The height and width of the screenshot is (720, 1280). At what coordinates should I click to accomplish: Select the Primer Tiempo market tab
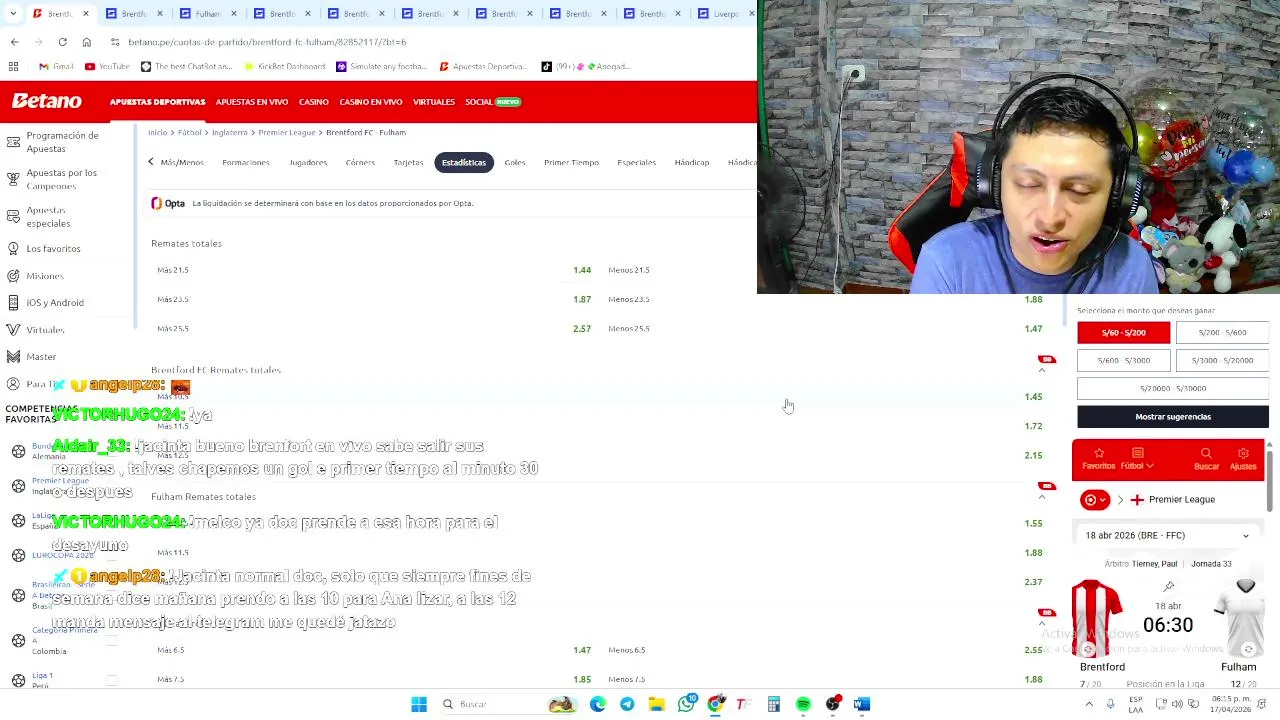point(571,162)
